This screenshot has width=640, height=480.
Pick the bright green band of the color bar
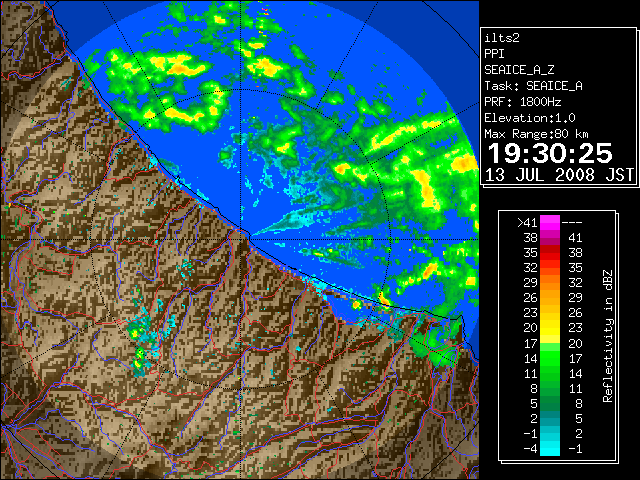[550, 358]
